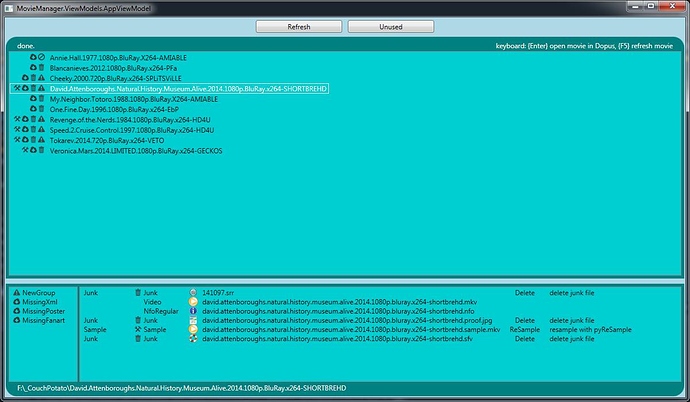Select the Speed.2.Cruise.Control.1997 movie entry

tap(132, 130)
